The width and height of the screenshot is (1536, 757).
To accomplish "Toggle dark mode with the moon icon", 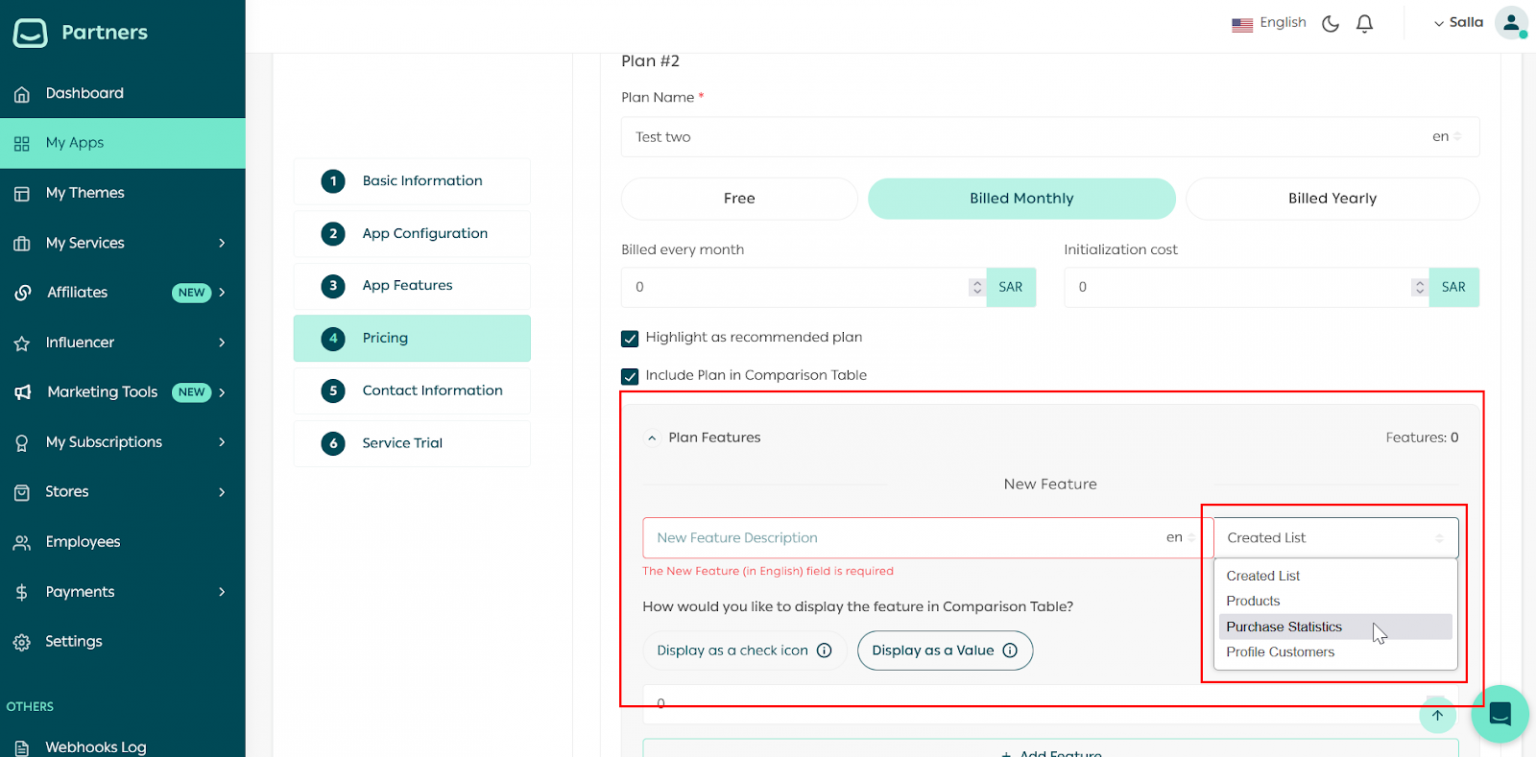I will (1330, 22).
